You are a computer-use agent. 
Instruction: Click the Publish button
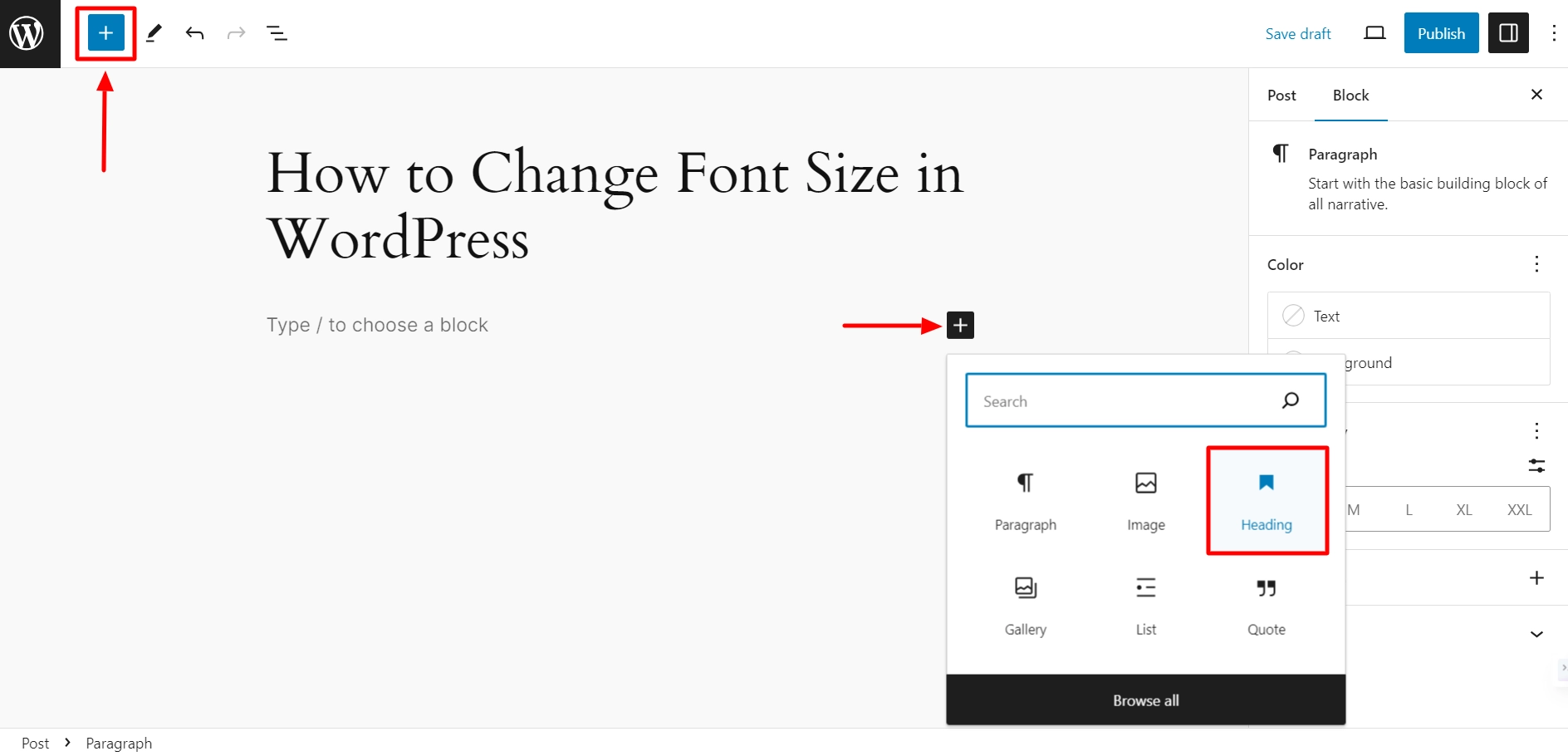[x=1441, y=33]
